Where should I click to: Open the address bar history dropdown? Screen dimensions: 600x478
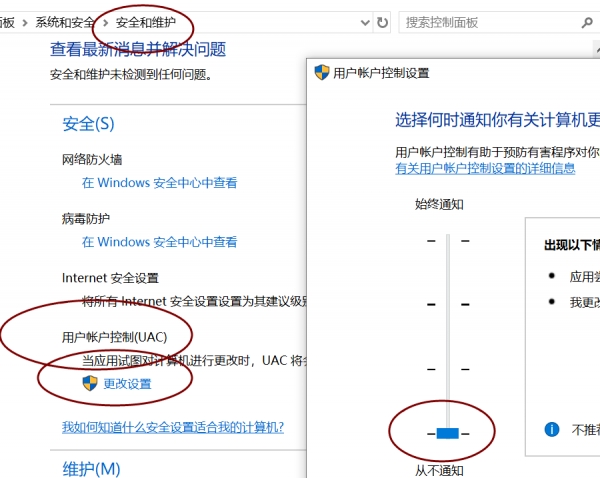tap(365, 23)
